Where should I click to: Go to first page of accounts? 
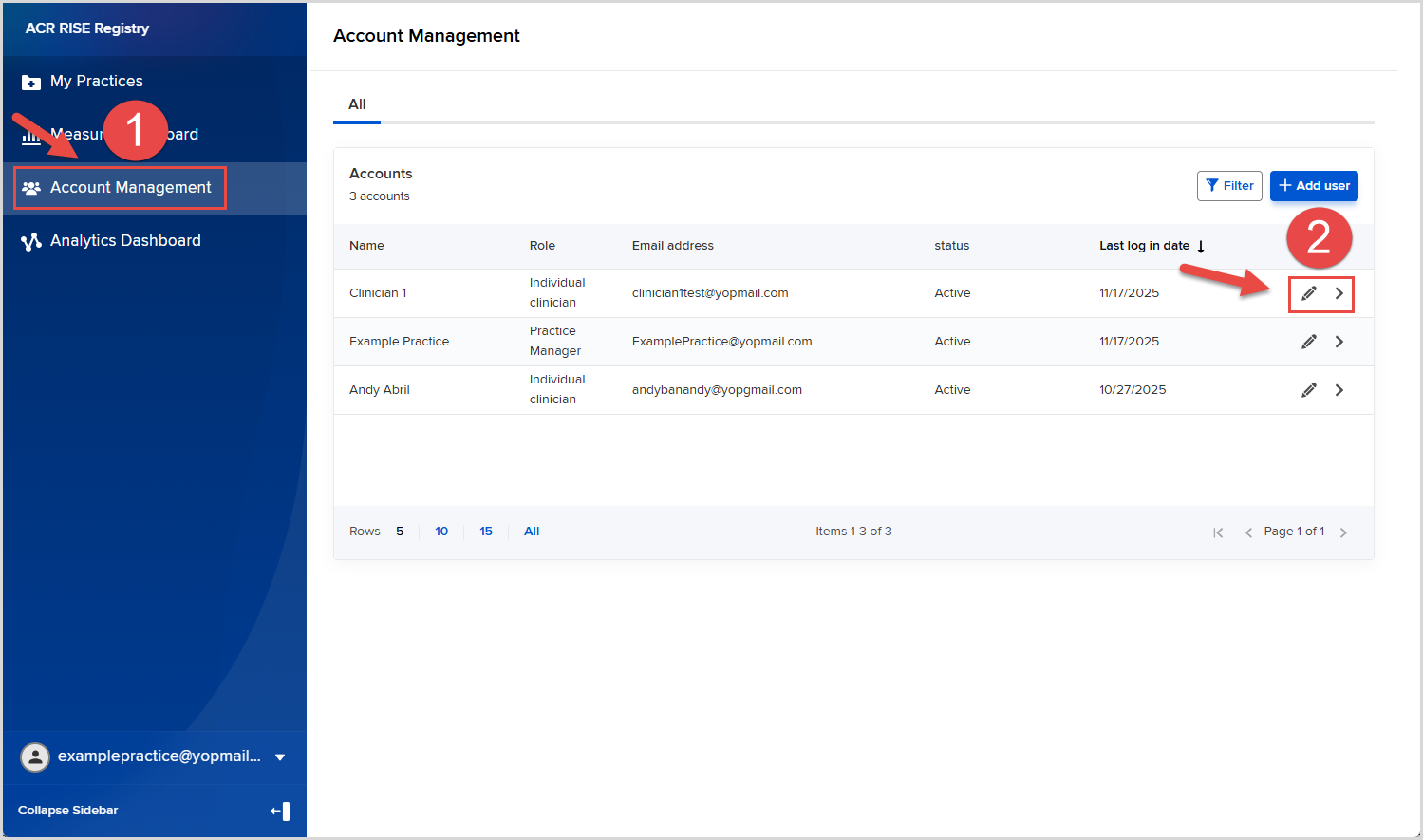pyautogui.click(x=1218, y=532)
